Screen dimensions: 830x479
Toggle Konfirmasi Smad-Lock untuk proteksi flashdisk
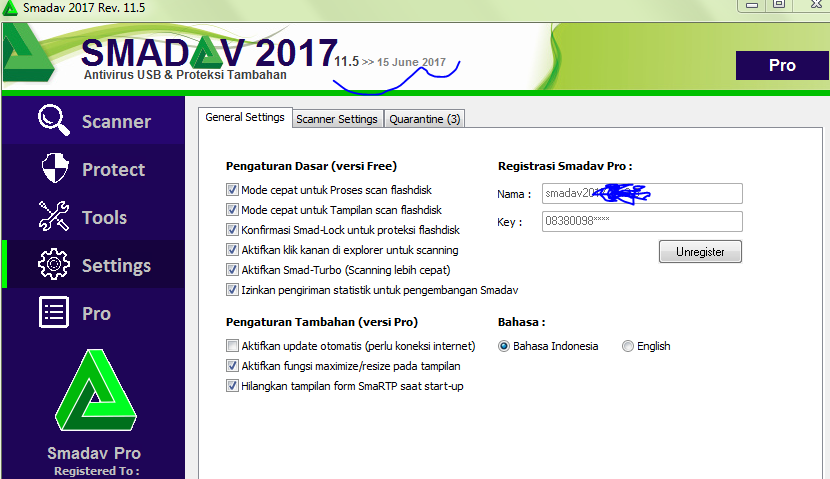[x=232, y=230]
